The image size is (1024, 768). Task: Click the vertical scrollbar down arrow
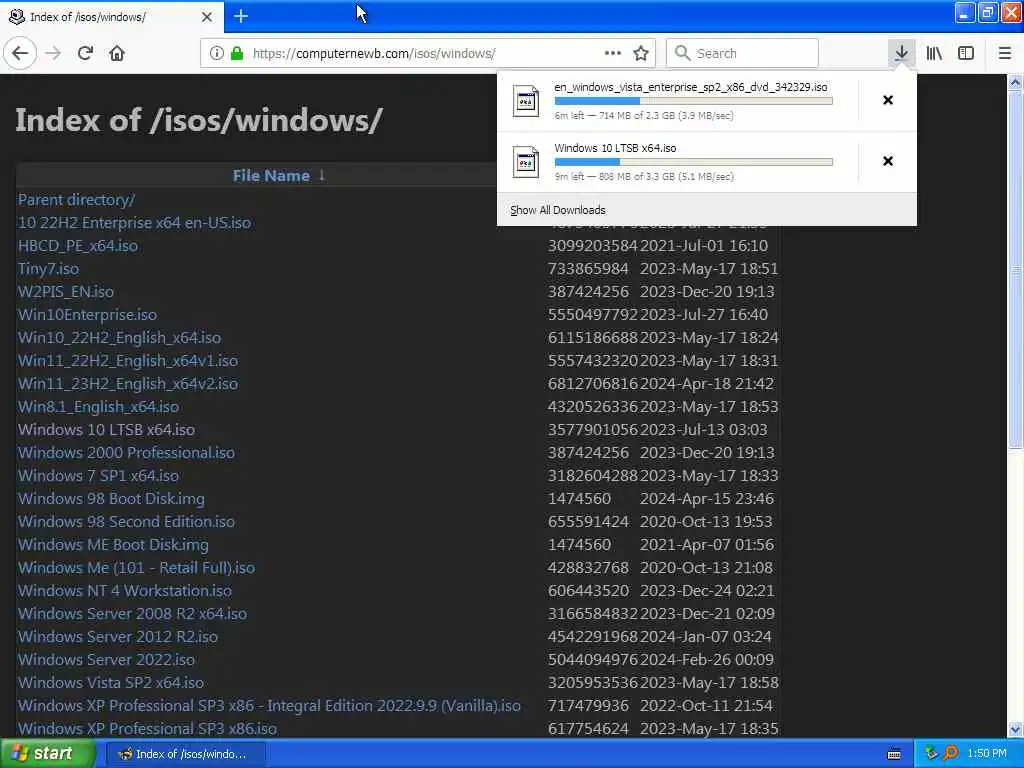[1015, 729]
